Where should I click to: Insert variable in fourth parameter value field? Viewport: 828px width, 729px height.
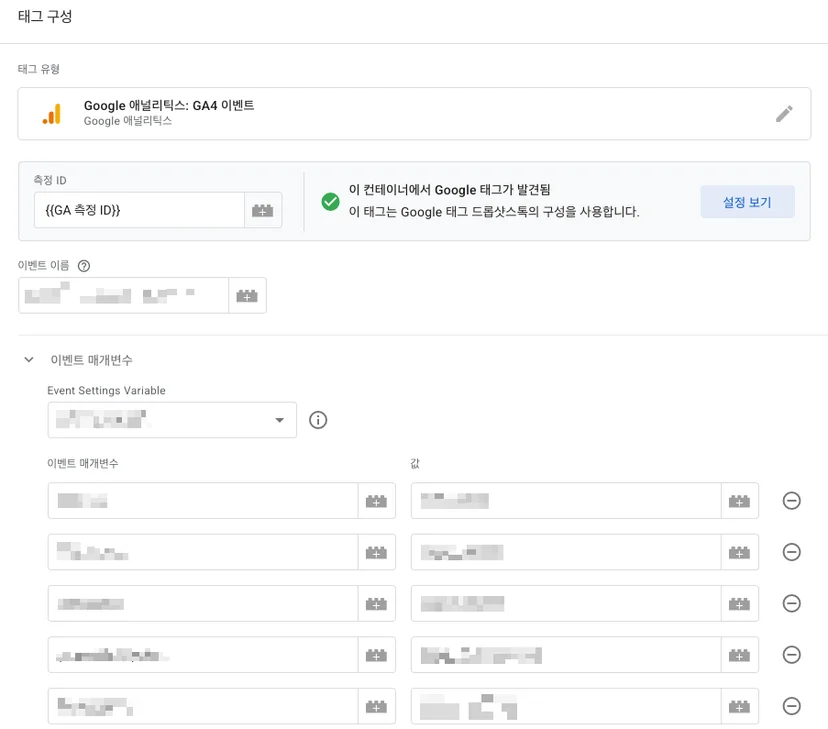coord(739,655)
